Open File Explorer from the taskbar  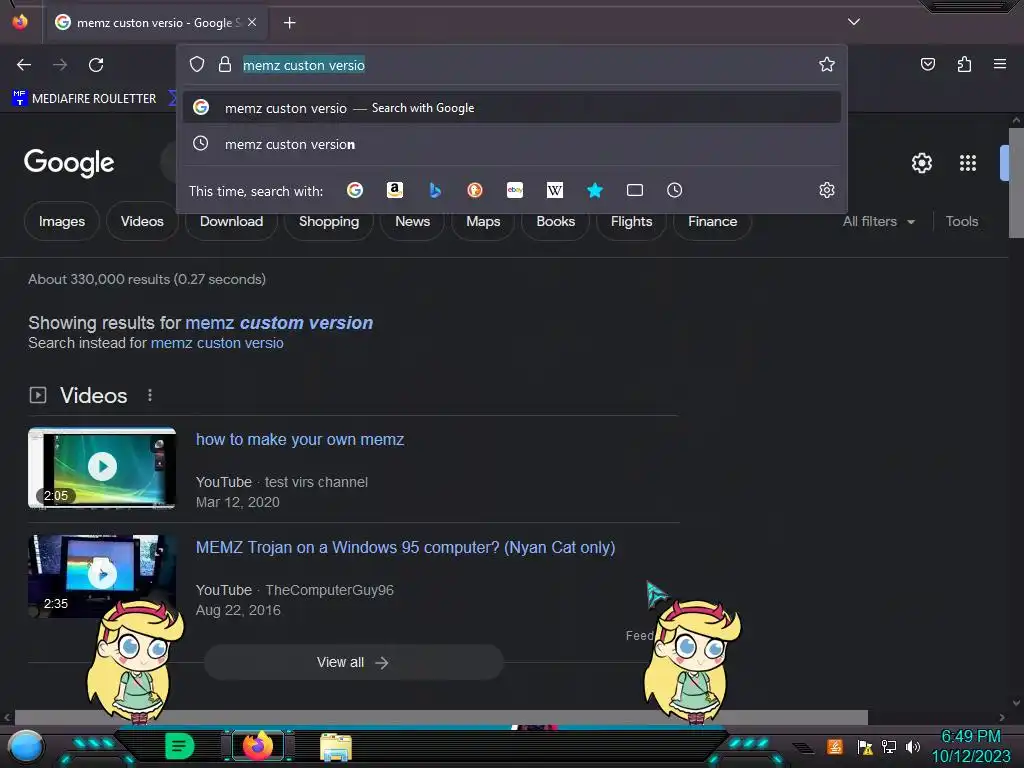(336, 747)
